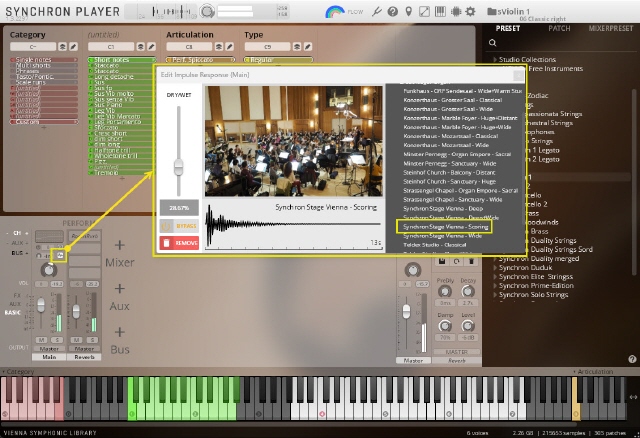The image size is (640, 438).
Task: Click the Main channel volume fader
Action: click(x=41, y=305)
